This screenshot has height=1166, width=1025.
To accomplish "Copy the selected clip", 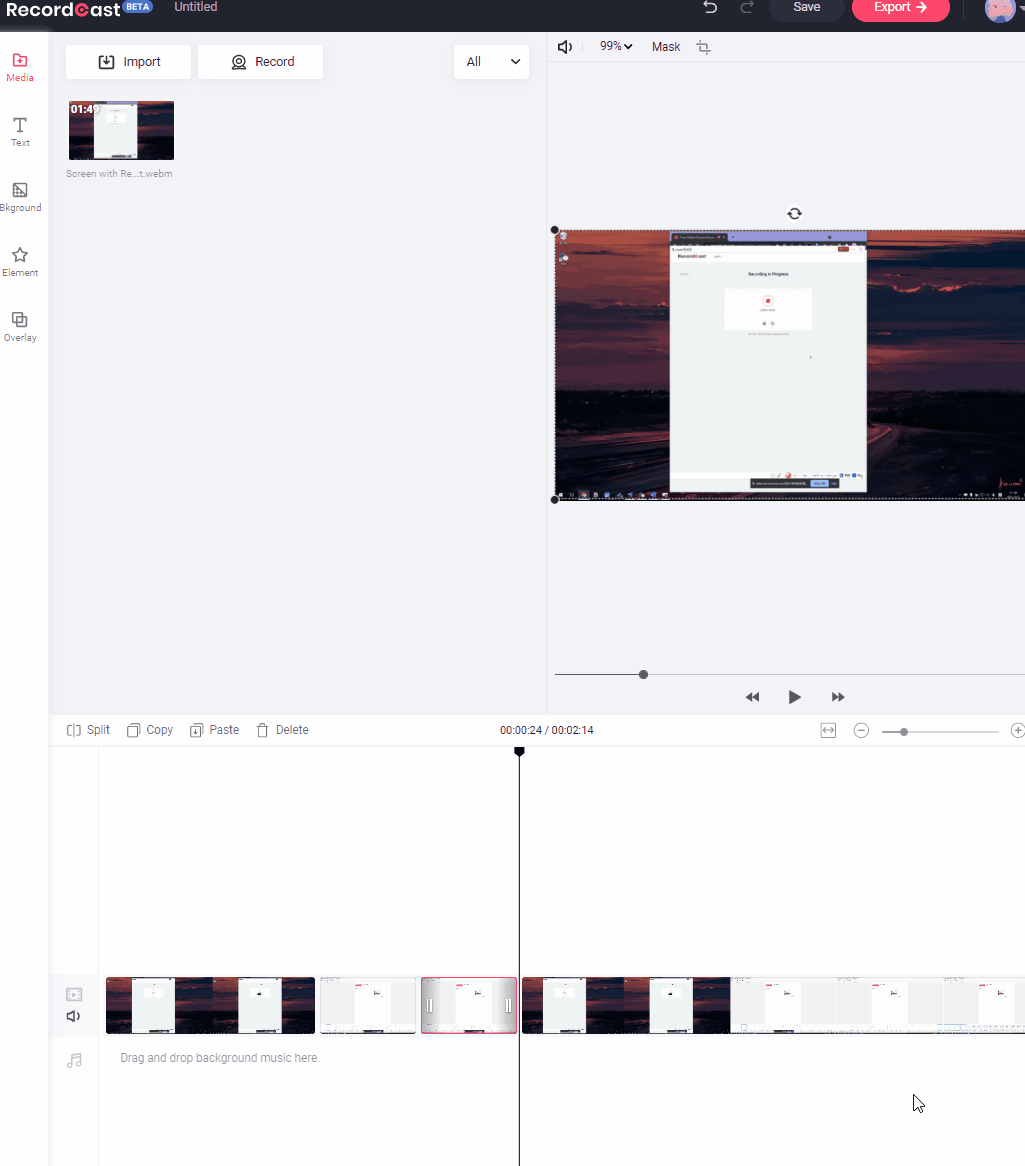I will click(150, 730).
